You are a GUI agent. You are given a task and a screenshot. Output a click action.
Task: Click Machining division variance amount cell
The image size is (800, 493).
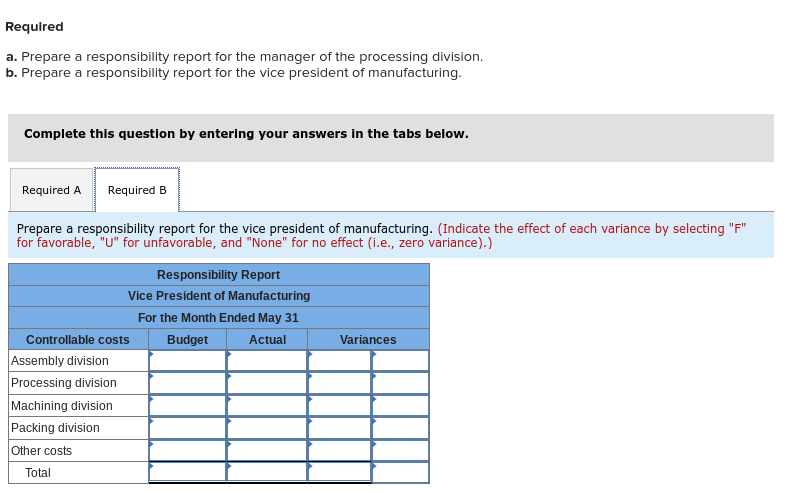pyautogui.click(x=339, y=405)
